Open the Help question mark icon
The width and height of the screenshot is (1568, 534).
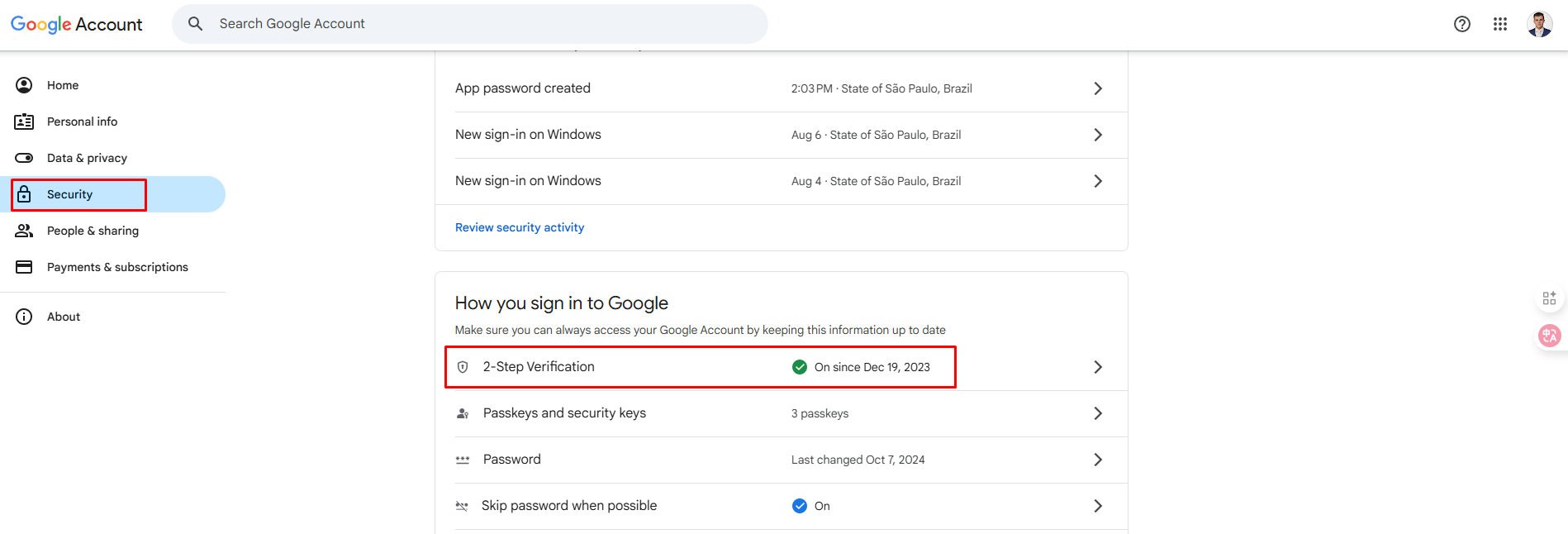1462,24
